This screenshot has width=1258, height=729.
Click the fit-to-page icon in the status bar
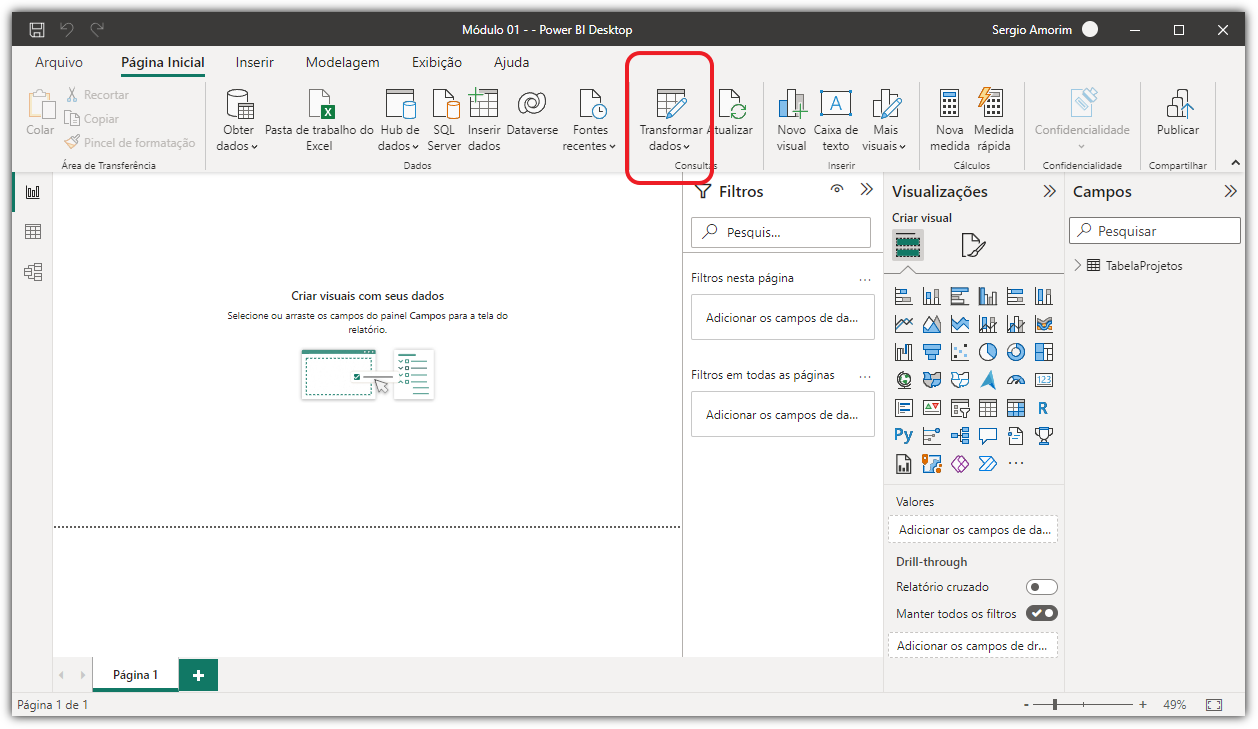tap(1214, 705)
